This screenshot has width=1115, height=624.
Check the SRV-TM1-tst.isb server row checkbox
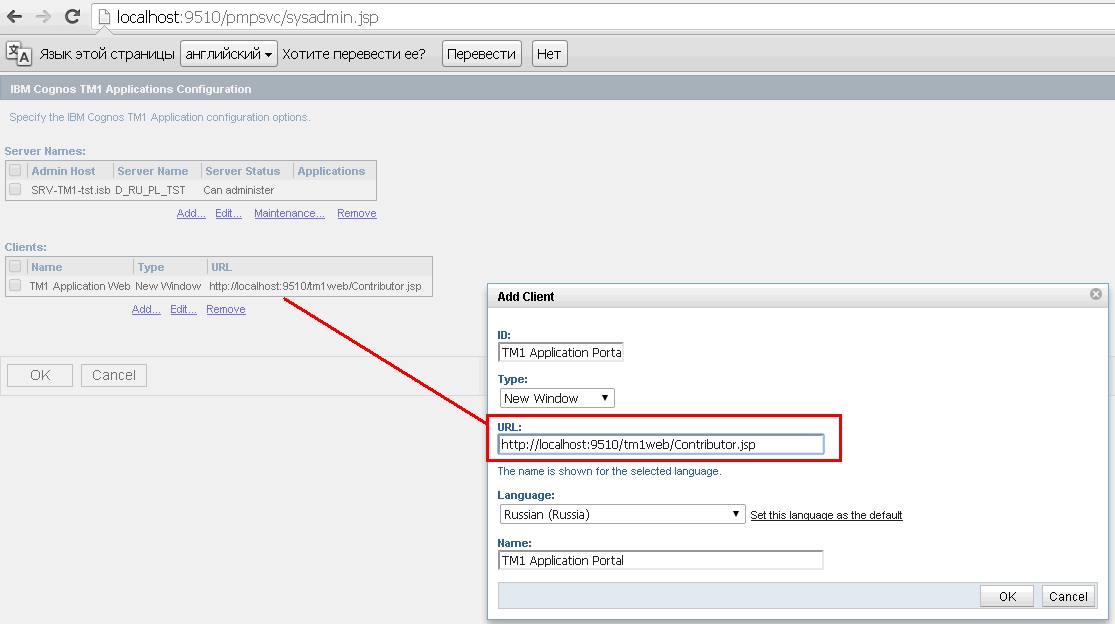point(15,190)
